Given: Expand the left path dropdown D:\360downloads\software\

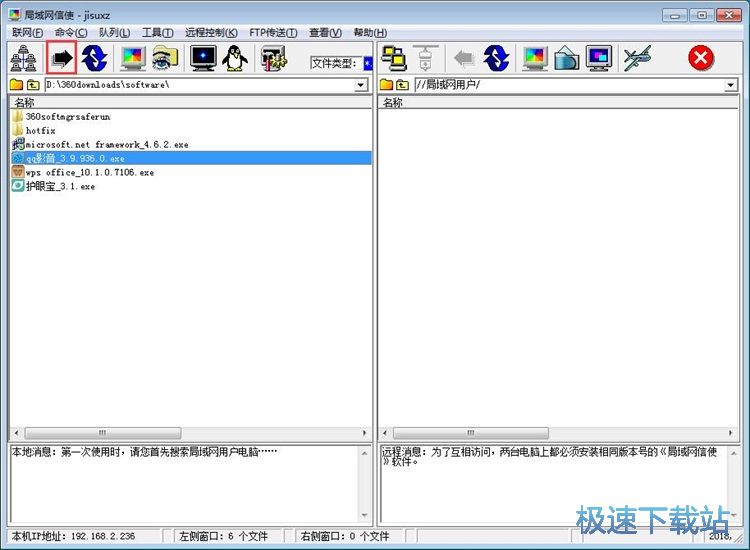Looking at the screenshot, I should [361, 85].
